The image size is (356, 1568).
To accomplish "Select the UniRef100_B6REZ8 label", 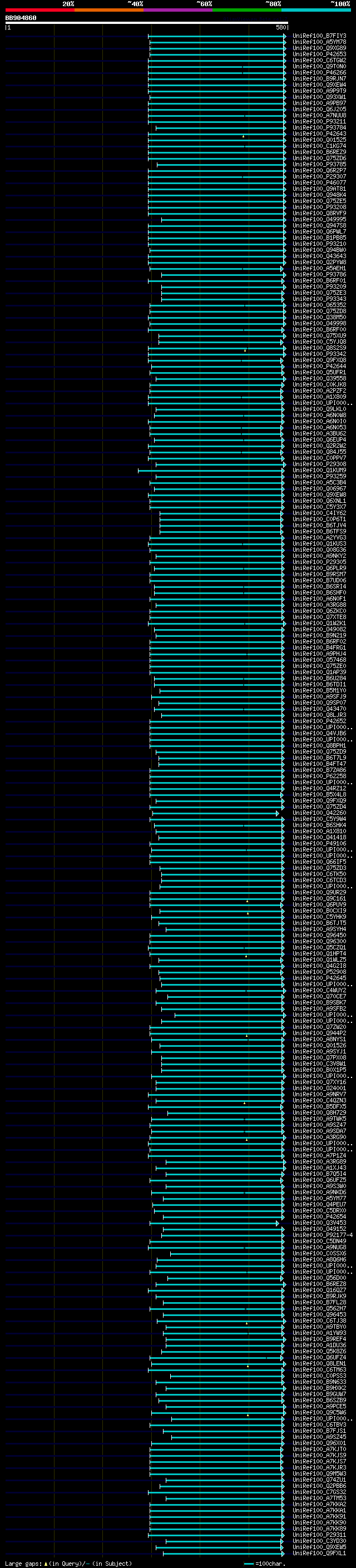I will 319,1284.
